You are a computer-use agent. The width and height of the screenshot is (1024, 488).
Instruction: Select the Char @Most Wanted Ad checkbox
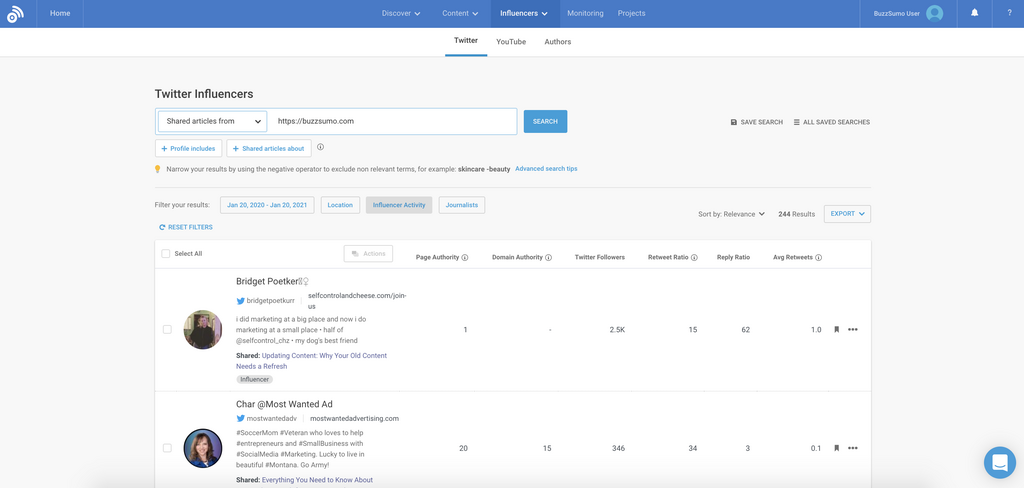tap(167, 448)
